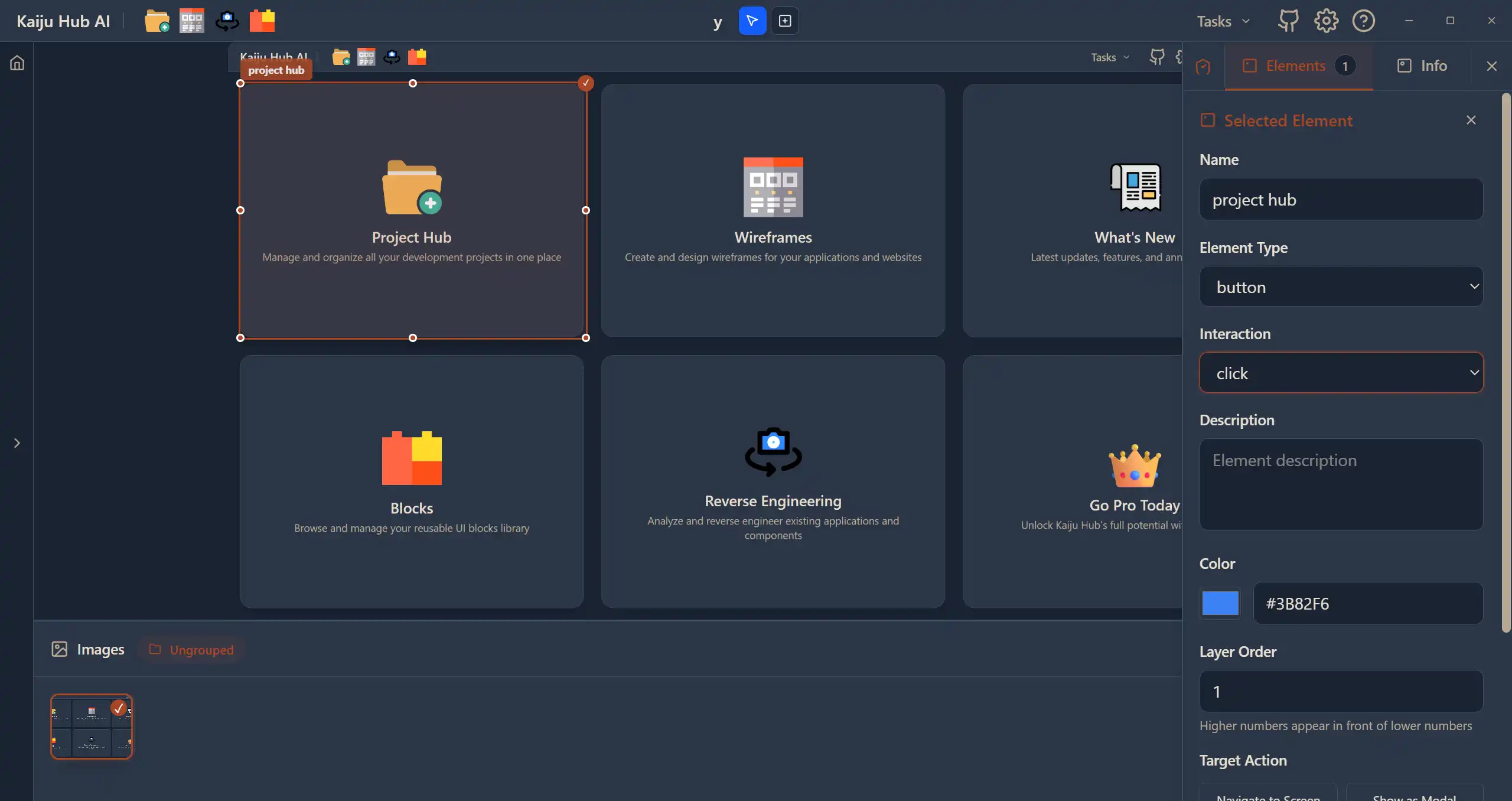Focus the Element description textarea
The width and height of the screenshot is (1512, 801).
click(x=1341, y=484)
